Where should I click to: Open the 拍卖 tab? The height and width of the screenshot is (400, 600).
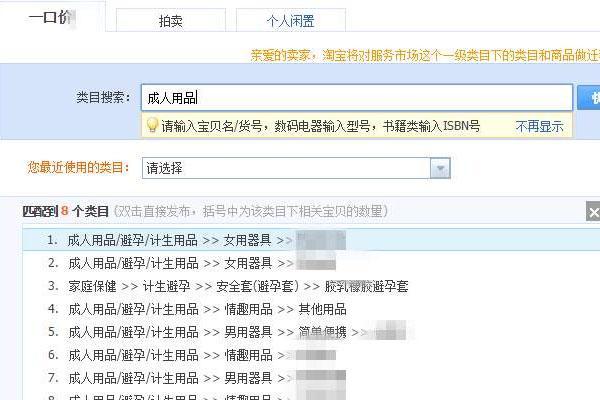pos(171,20)
